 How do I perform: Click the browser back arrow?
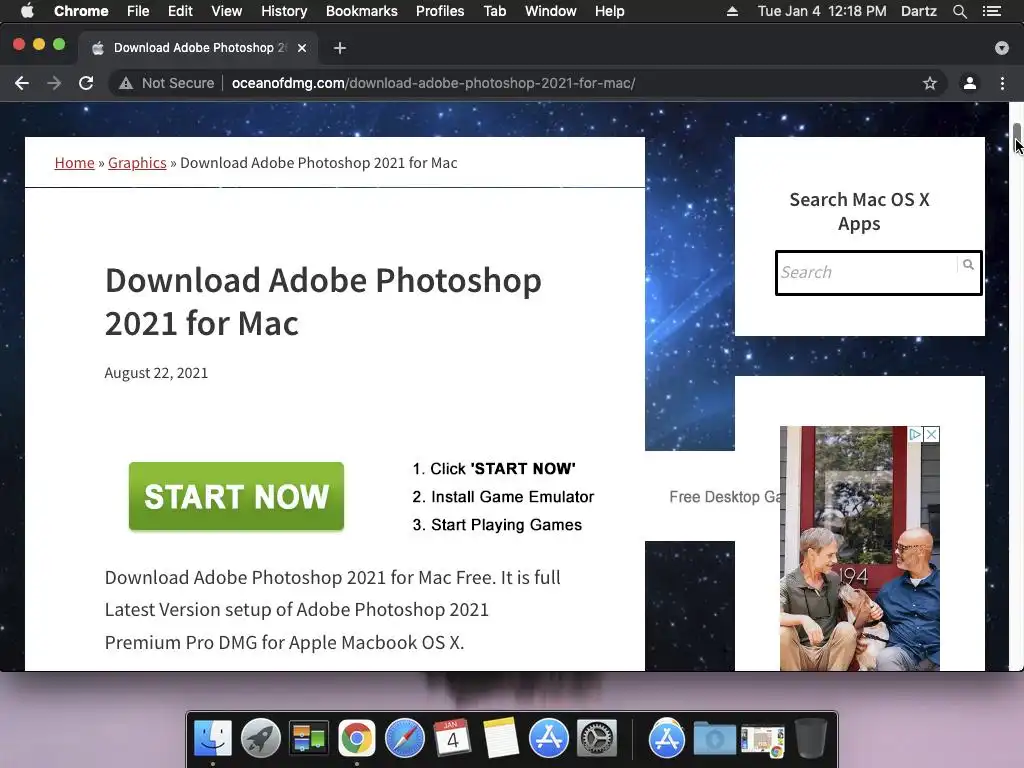[22, 83]
